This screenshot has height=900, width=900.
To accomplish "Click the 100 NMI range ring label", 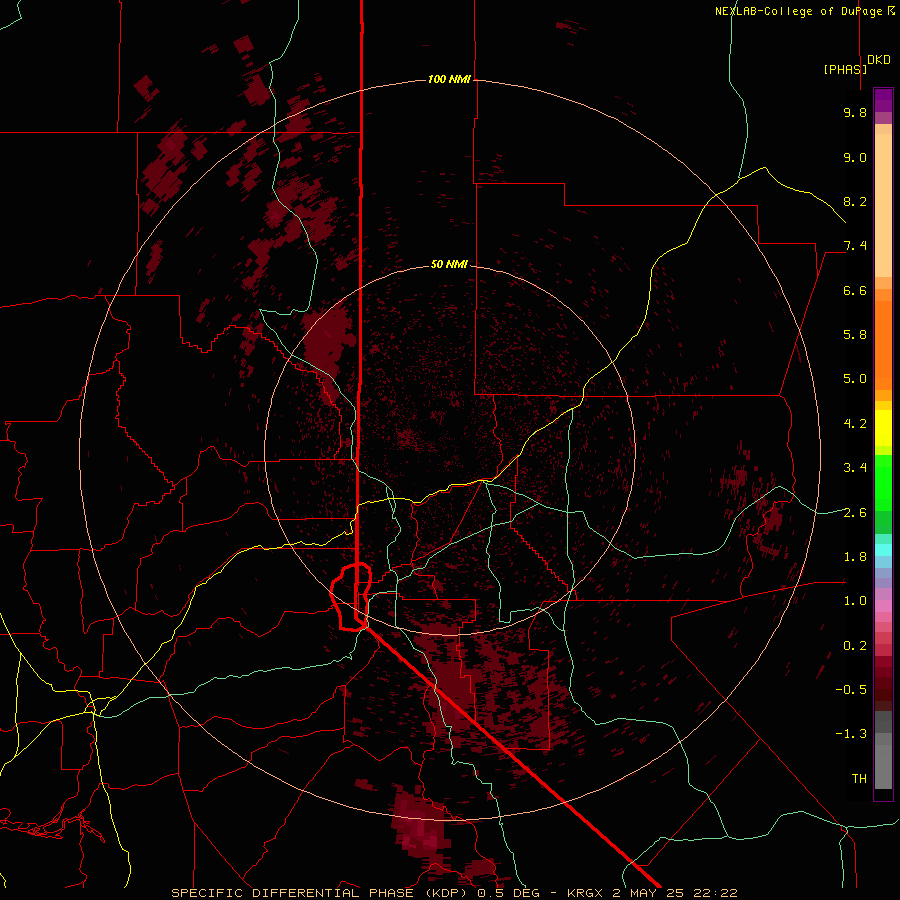I will coord(449,79).
